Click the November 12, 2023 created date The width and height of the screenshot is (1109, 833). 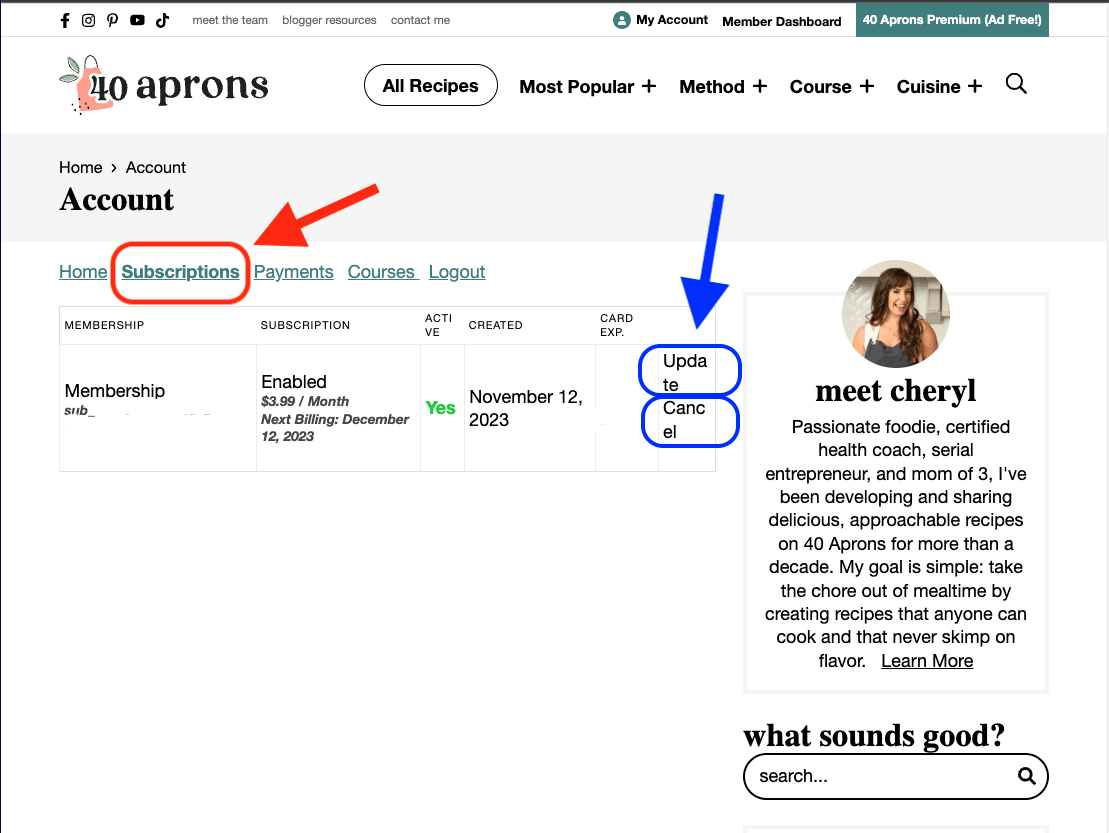click(526, 408)
